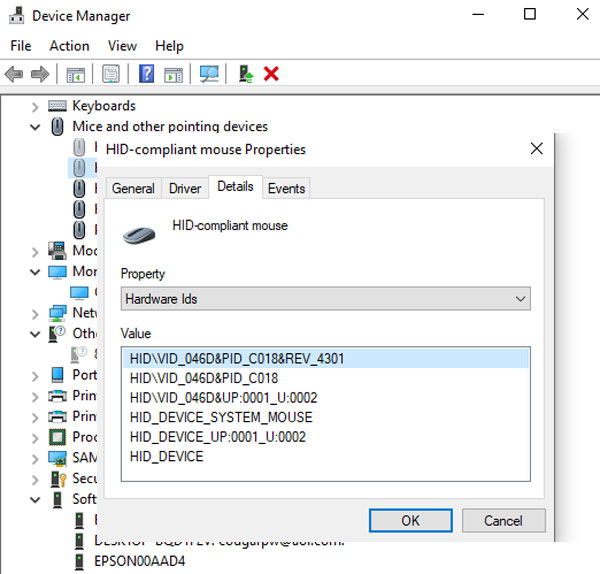
Task: Switch to the Driver tab
Action: (x=185, y=188)
